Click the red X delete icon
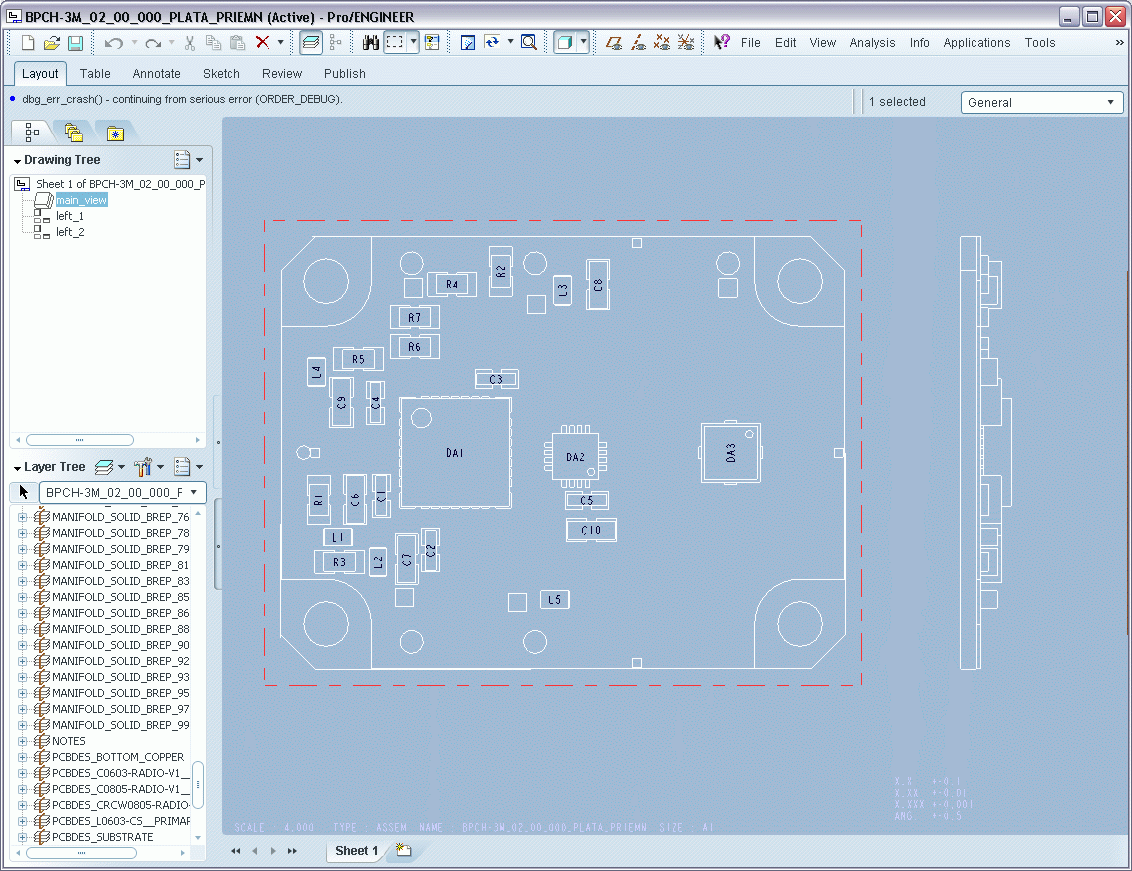The width and height of the screenshot is (1132, 871). pyautogui.click(x=262, y=43)
